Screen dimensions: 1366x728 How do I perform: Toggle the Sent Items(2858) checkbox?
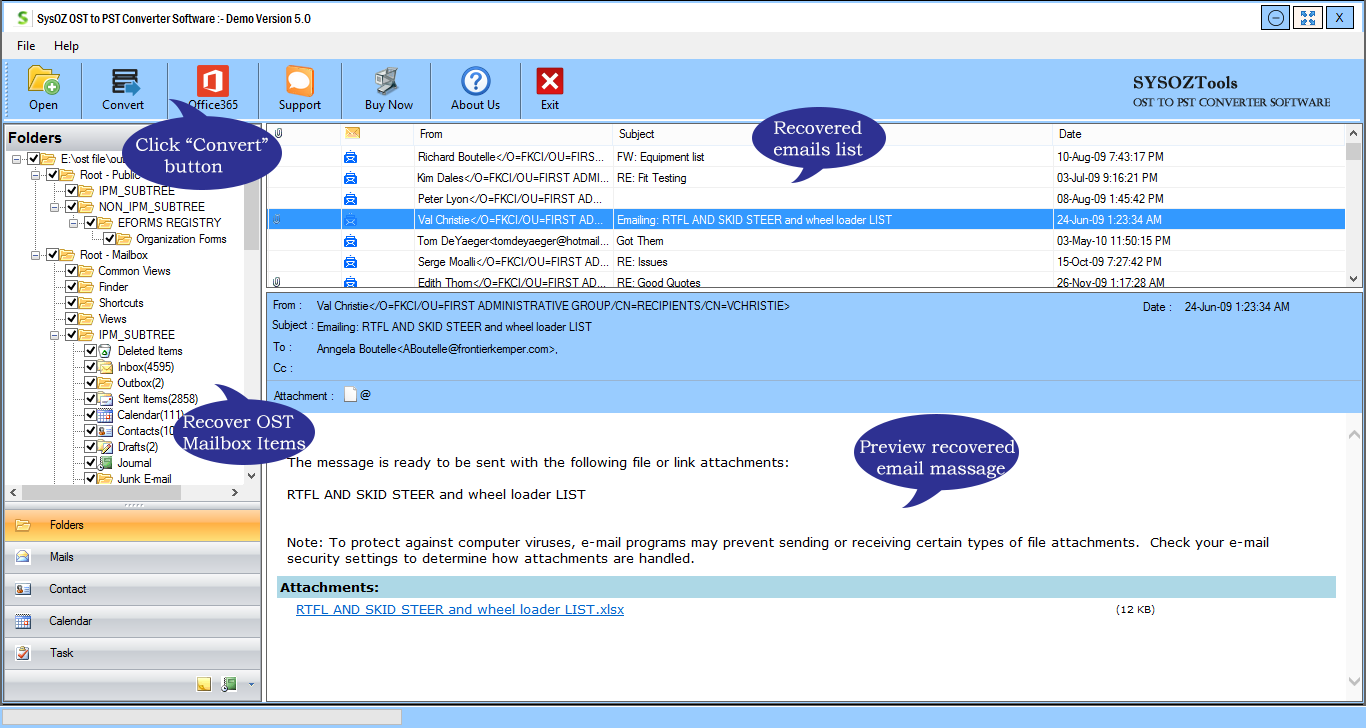pos(91,399)
